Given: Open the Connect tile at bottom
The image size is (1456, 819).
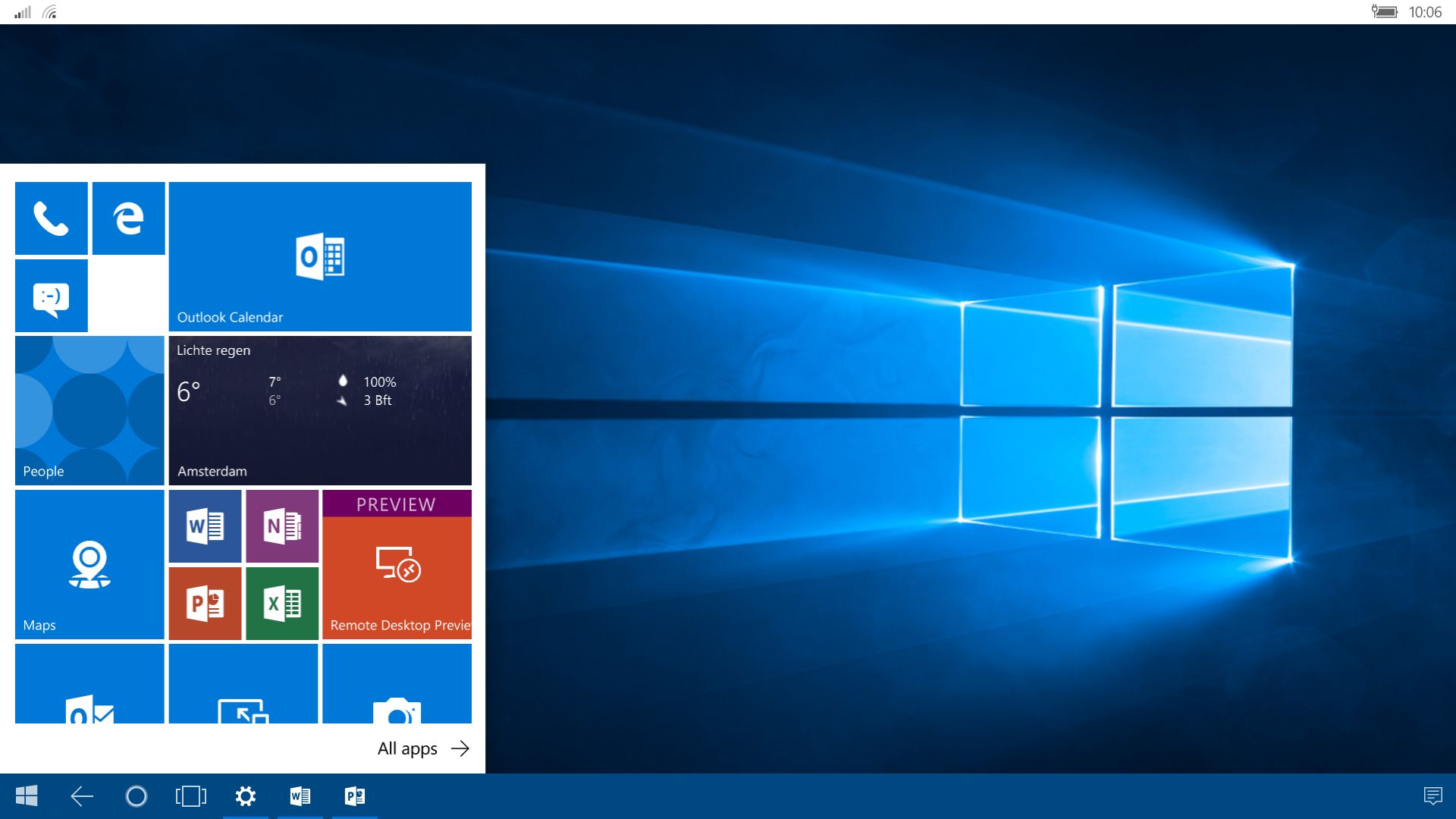Looking at the screenshot, I should pyautogui.click(x=243, y=683).
